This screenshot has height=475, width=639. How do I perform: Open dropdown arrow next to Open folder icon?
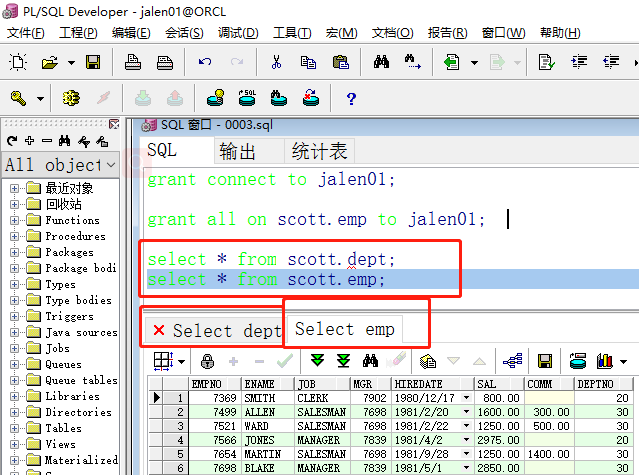coord(71,63)
